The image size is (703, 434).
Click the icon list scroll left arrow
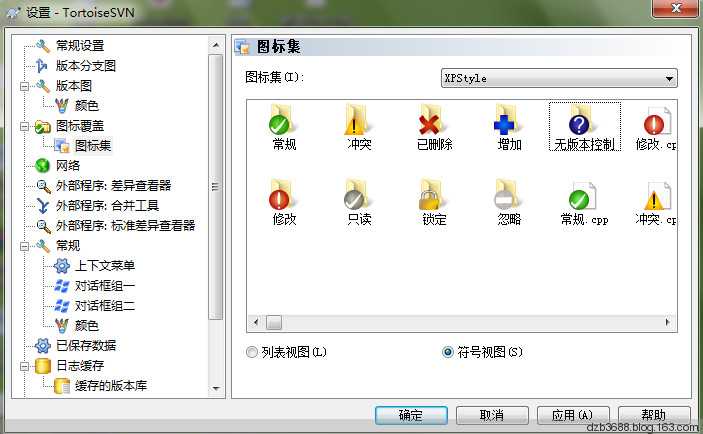[x=256, y=322]
